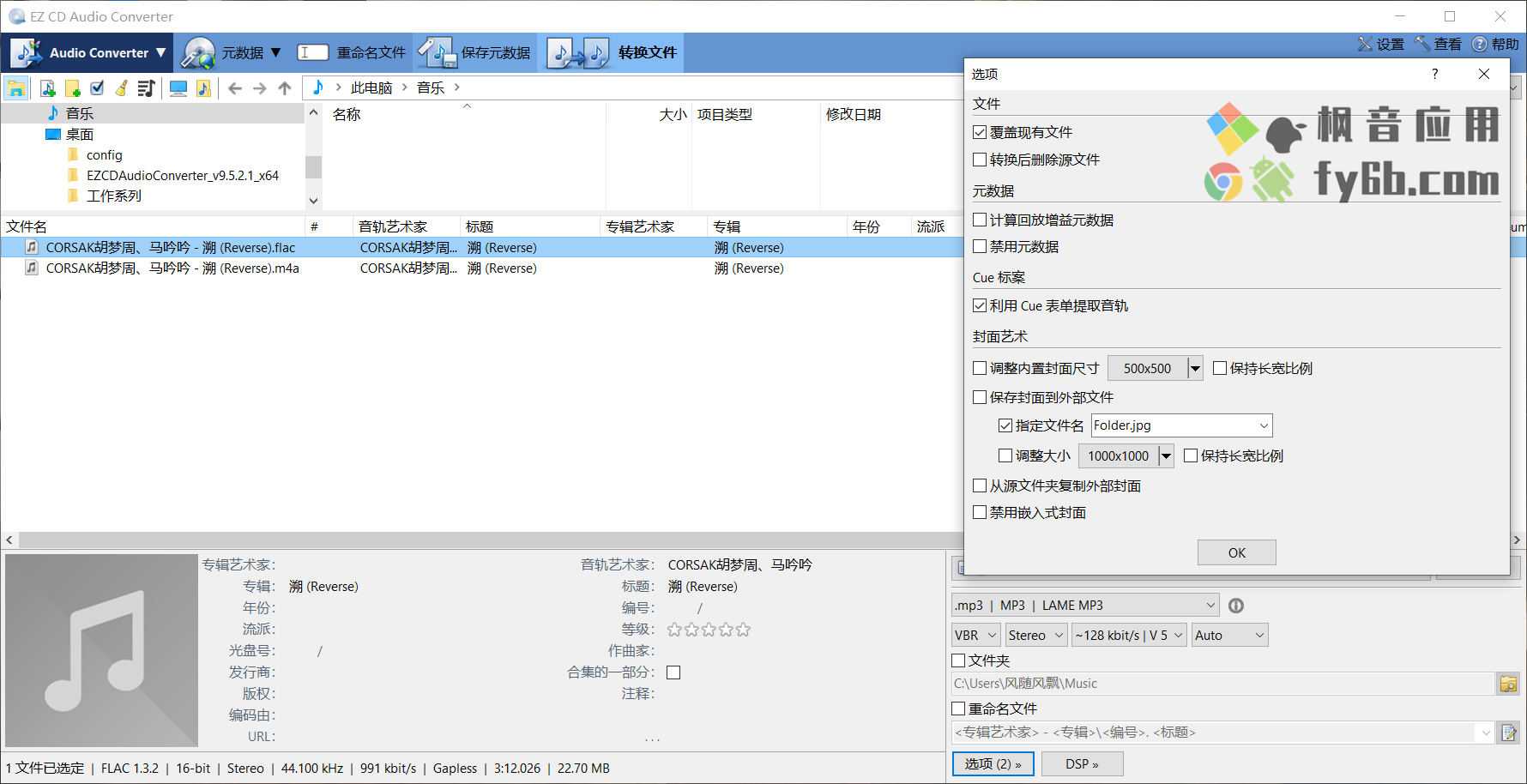Open the 元数据 metadata menu

pyautogui.click(x=231, y=52)
